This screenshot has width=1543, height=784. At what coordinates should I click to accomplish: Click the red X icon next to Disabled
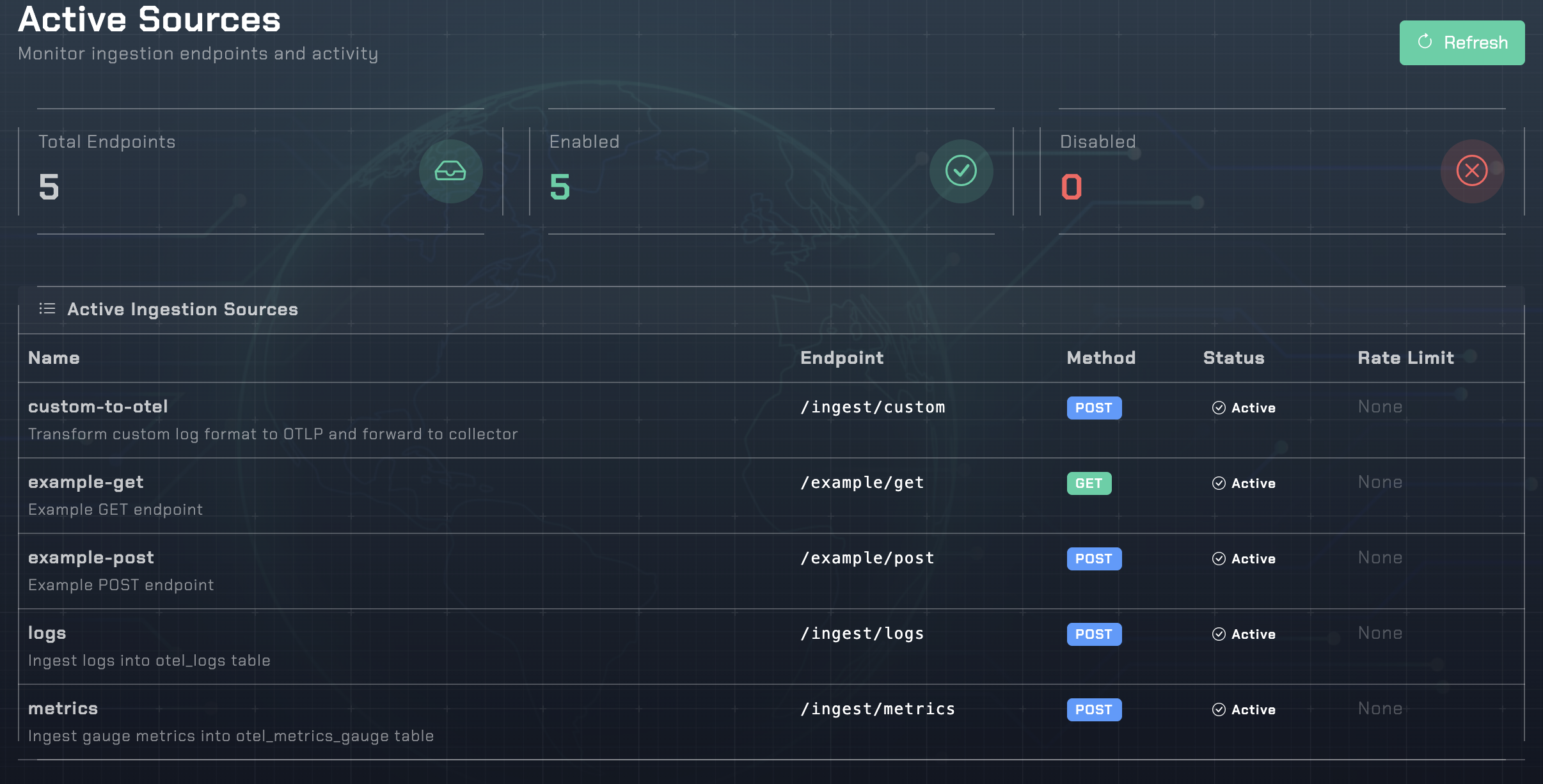click(1471, 171)
